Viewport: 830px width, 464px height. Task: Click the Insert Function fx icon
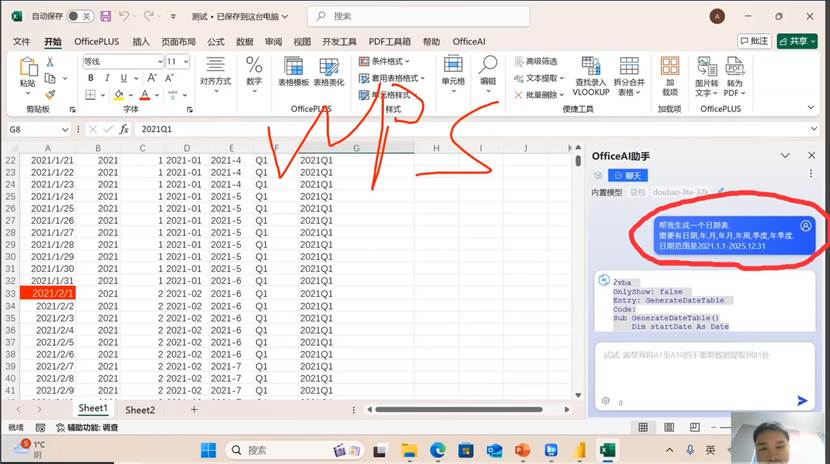124,129
